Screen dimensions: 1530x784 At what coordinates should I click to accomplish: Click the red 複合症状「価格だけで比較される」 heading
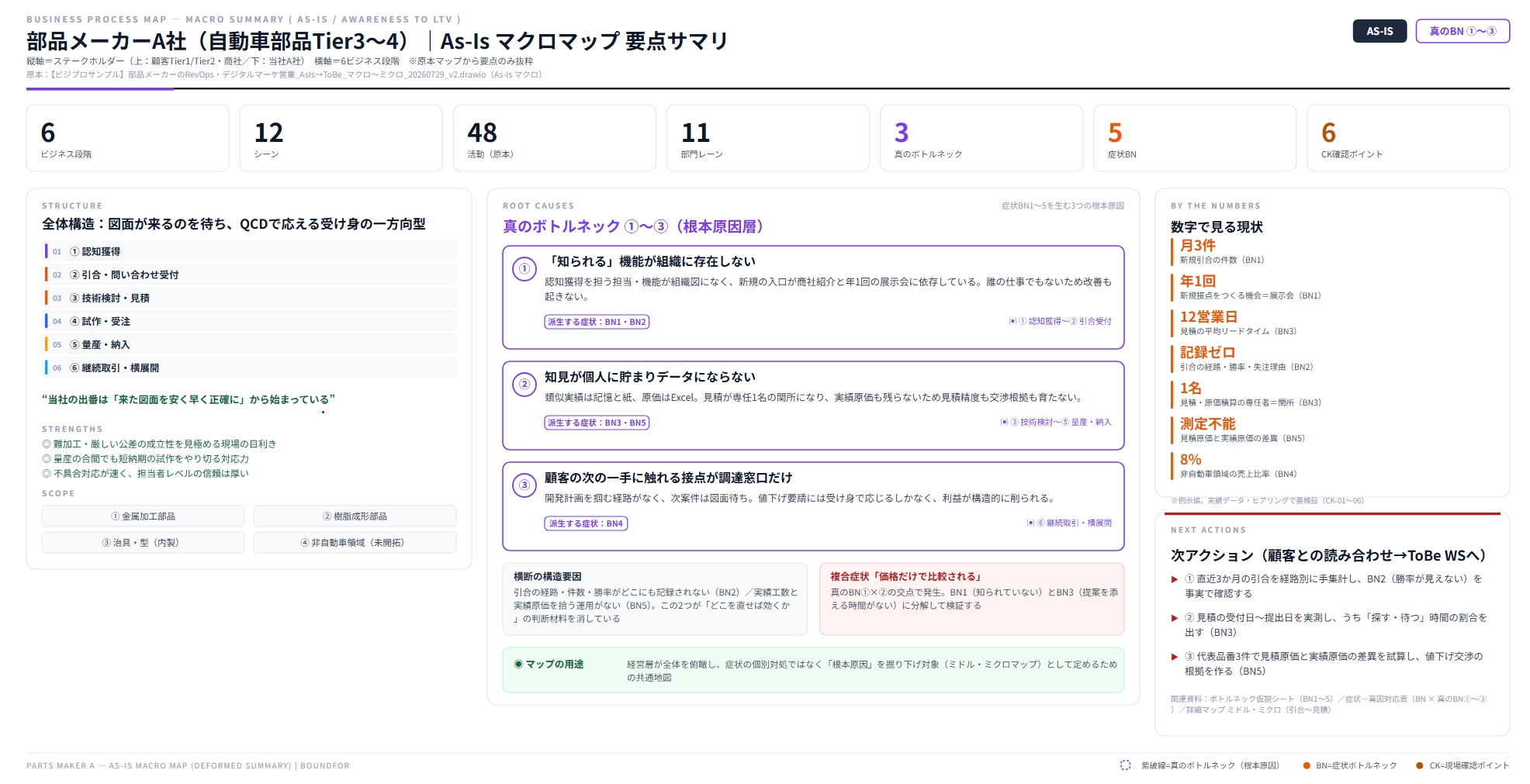click(908, 577)
